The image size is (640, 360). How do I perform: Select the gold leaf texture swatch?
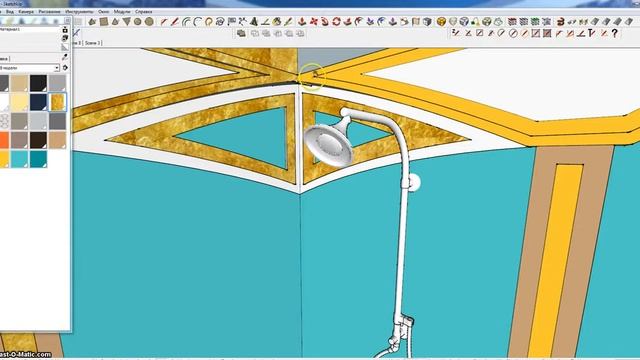(x=57, y=102)
